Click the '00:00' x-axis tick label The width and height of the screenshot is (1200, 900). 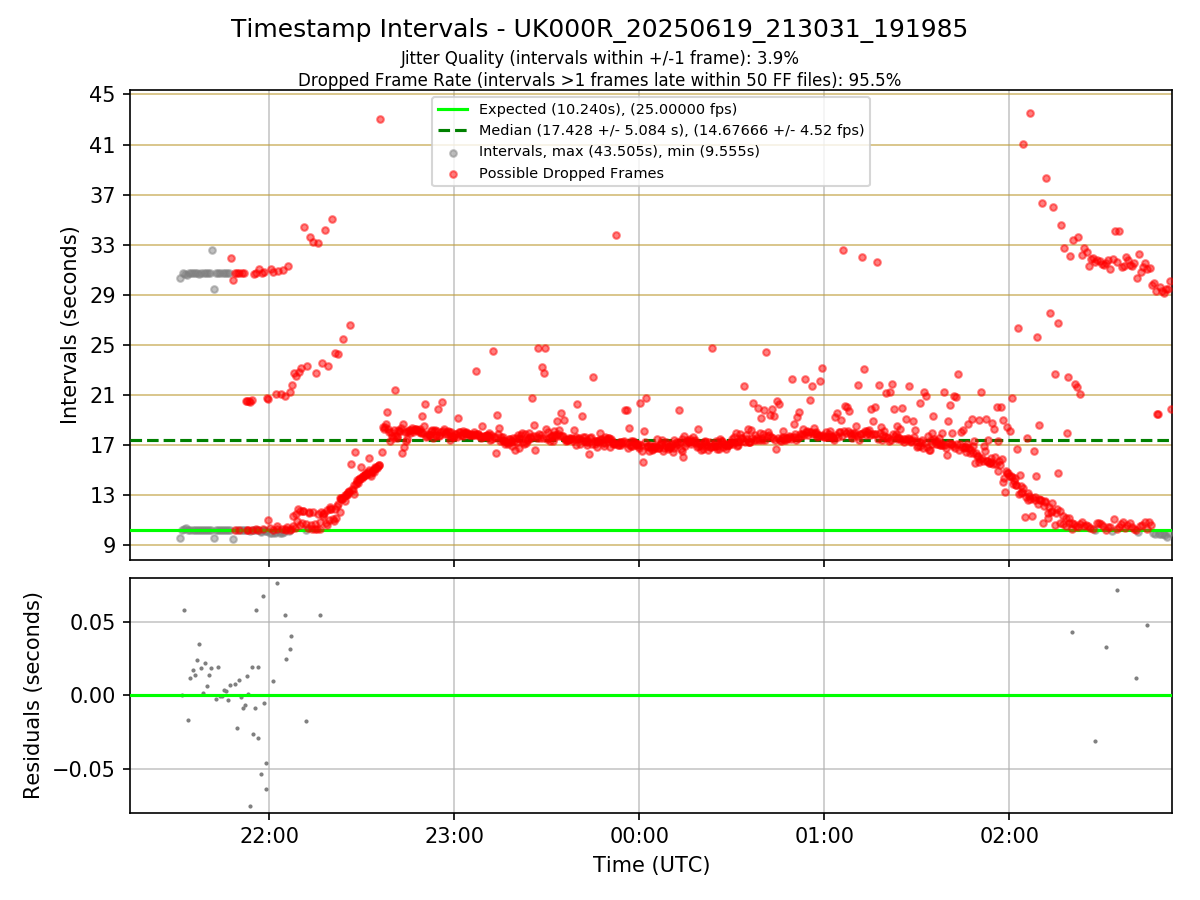639,835
